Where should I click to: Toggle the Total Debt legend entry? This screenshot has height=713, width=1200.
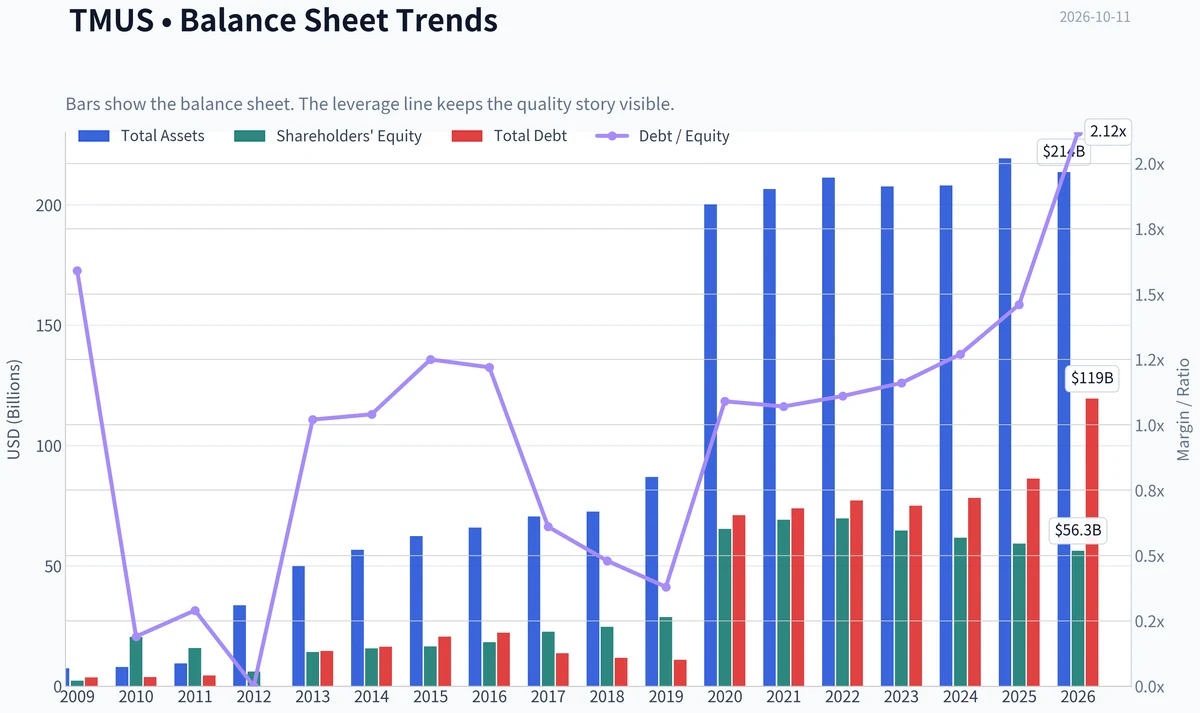pos(509,136)
